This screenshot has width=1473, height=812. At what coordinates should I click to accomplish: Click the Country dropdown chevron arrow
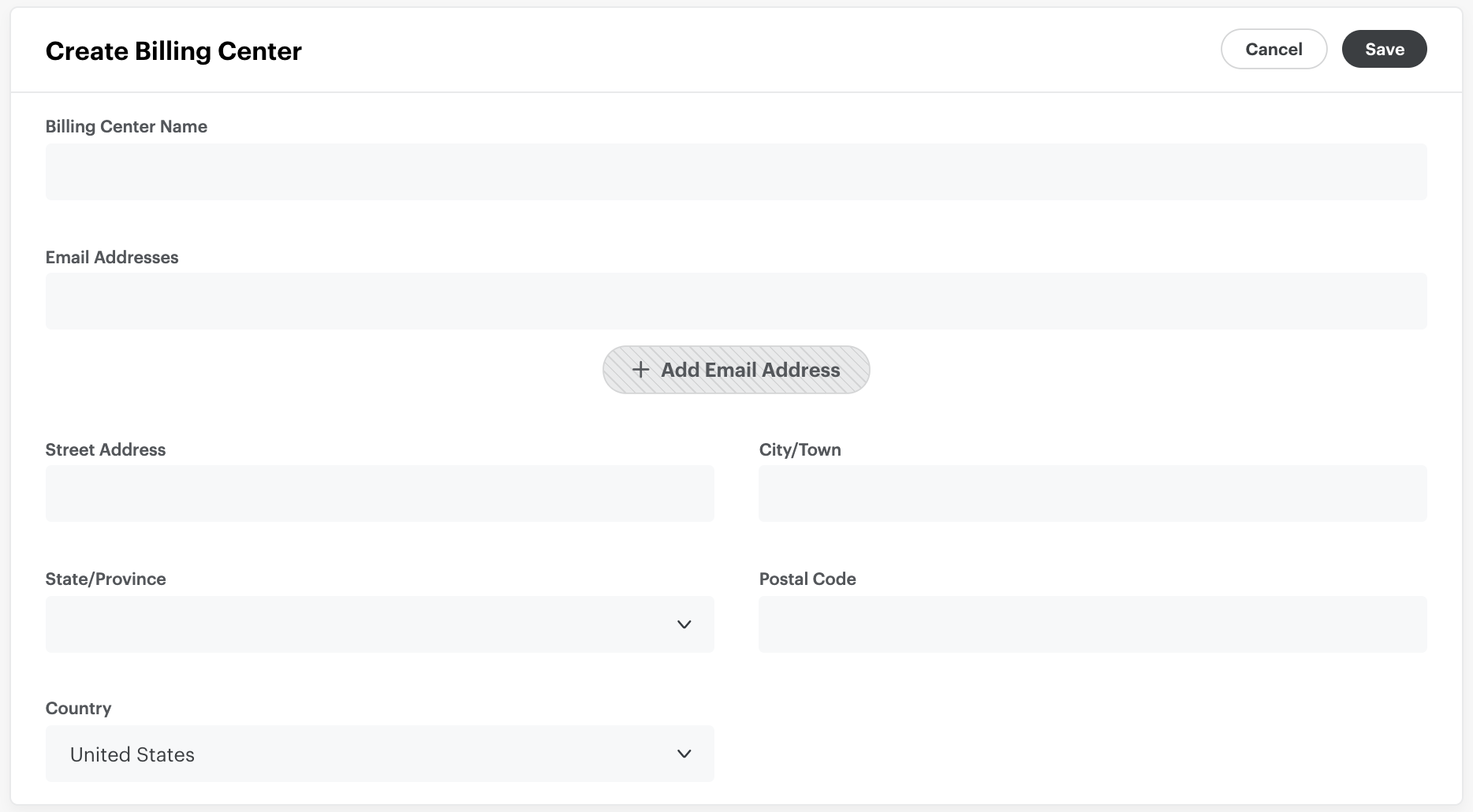coord(684,754)
